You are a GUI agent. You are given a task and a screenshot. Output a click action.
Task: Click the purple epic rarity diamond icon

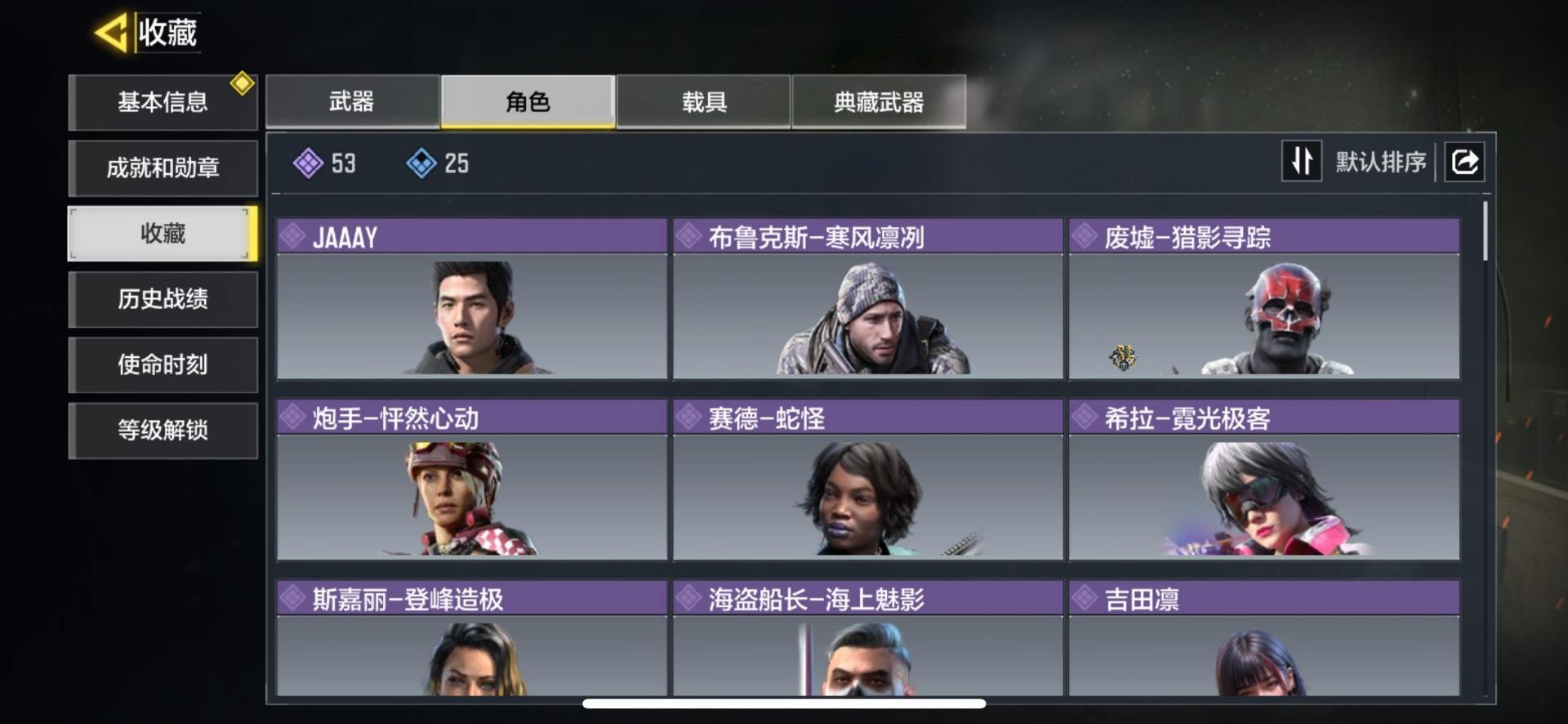(x=308, y=163)
